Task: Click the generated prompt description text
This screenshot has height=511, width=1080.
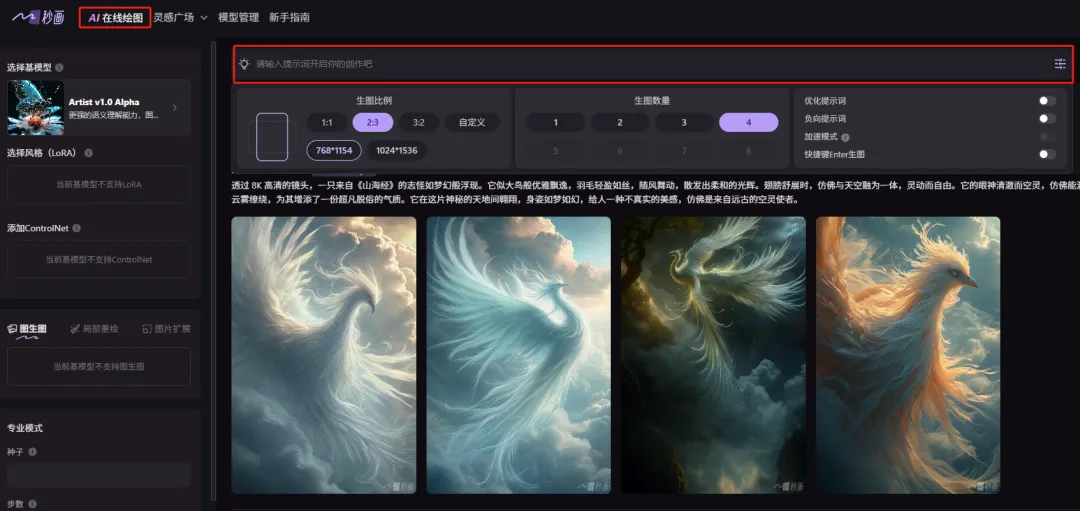Action: pos(656,192)
